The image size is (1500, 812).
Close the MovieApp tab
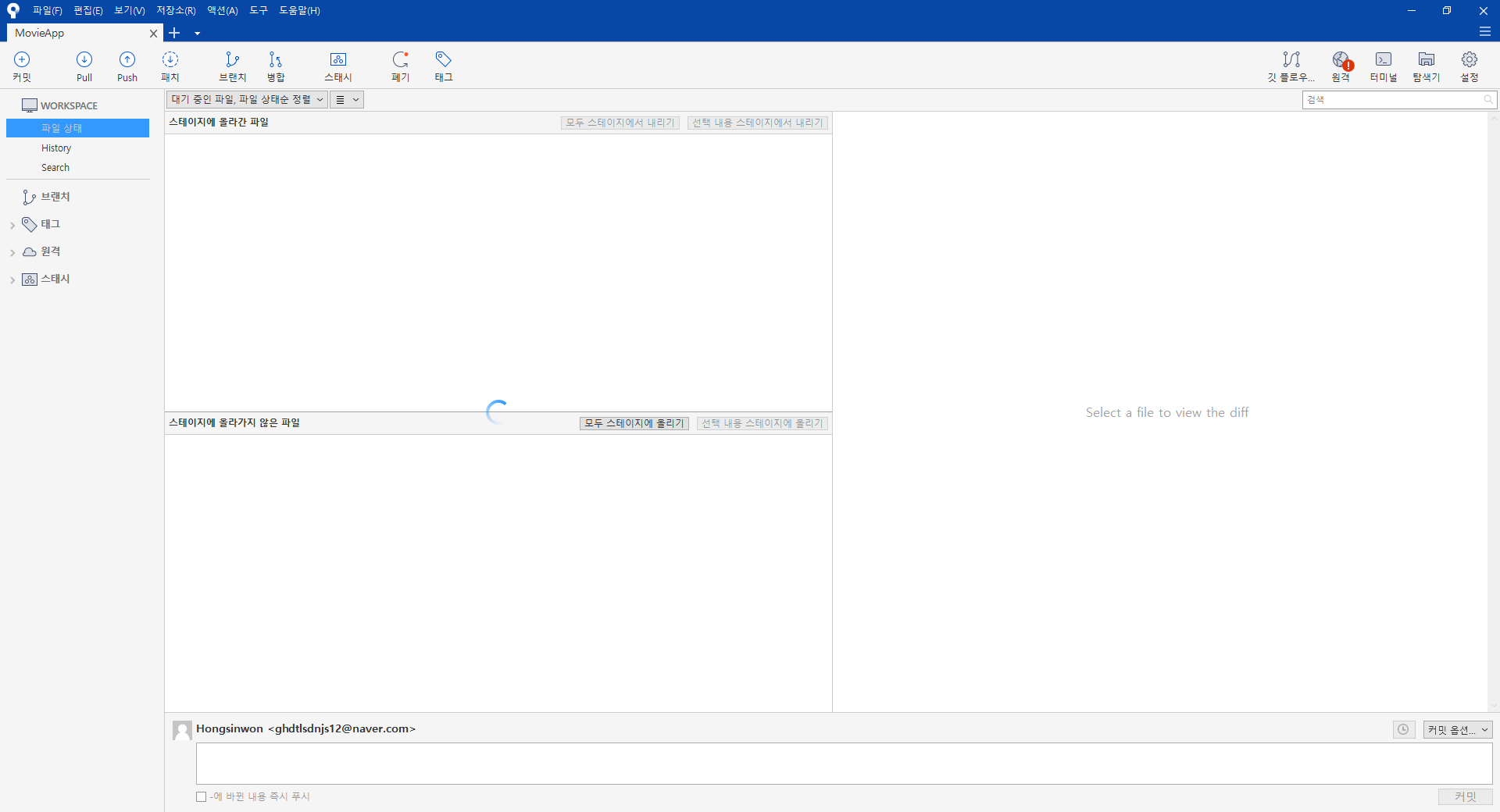click(x=154, y=34)
